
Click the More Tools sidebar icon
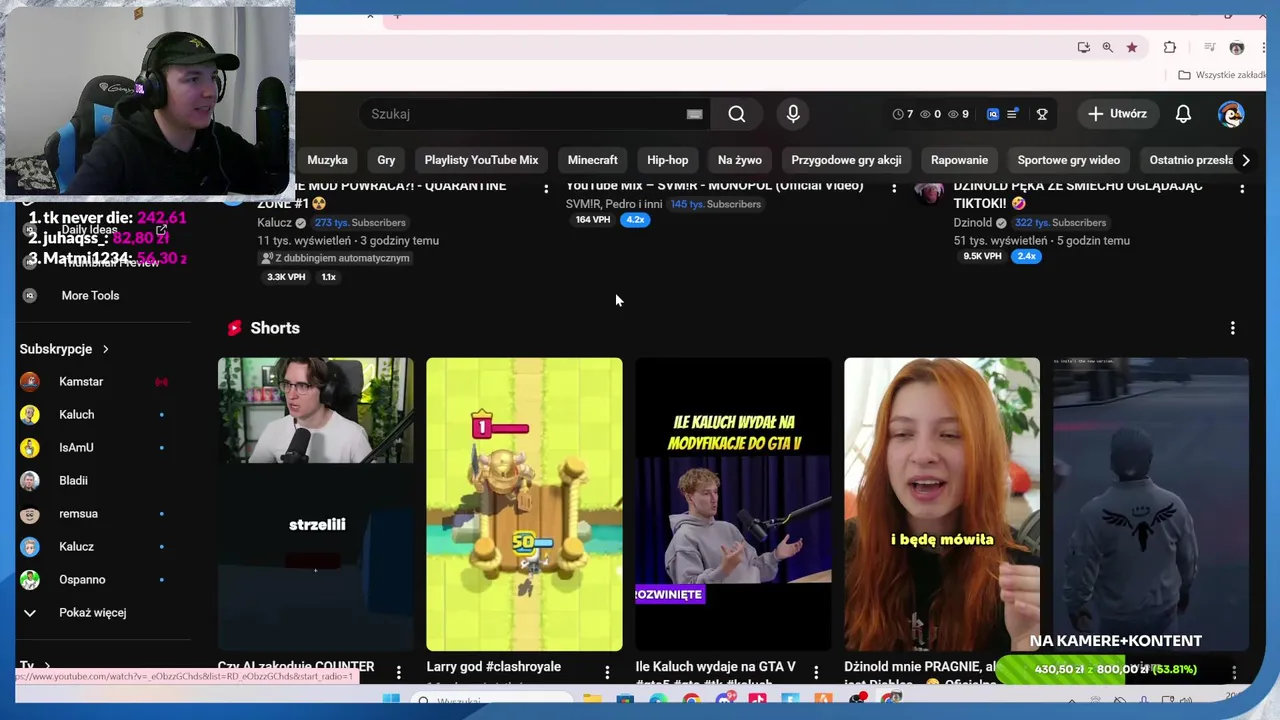[x=30, y=295]
